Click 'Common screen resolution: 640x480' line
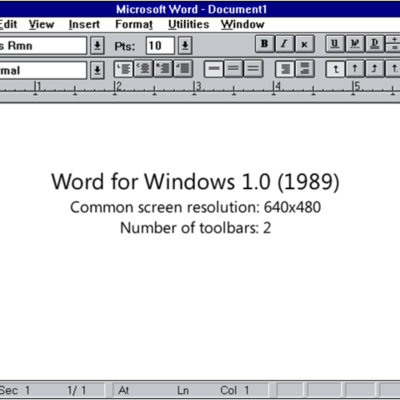 click(195, 207)
